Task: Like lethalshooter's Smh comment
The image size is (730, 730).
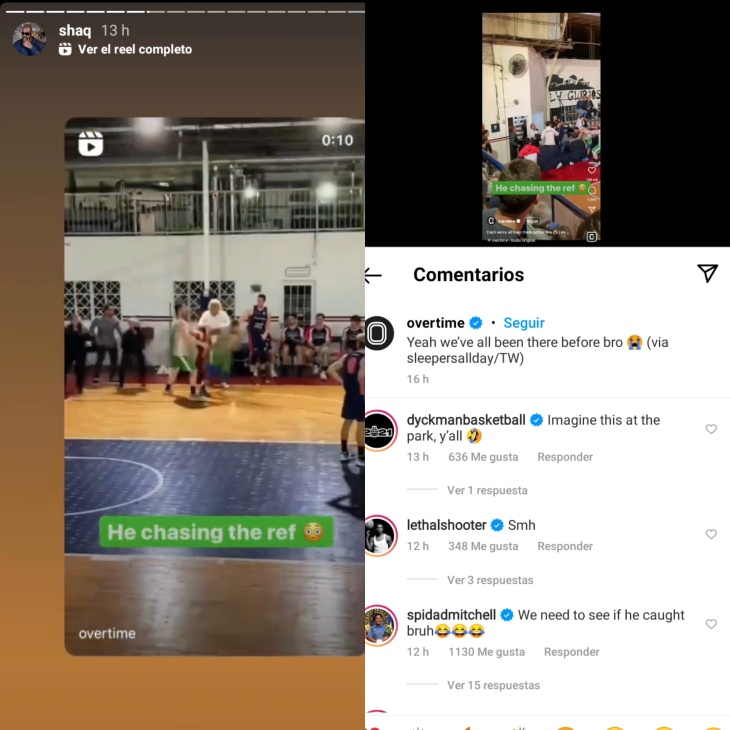Action: click(x=711, y=534)
